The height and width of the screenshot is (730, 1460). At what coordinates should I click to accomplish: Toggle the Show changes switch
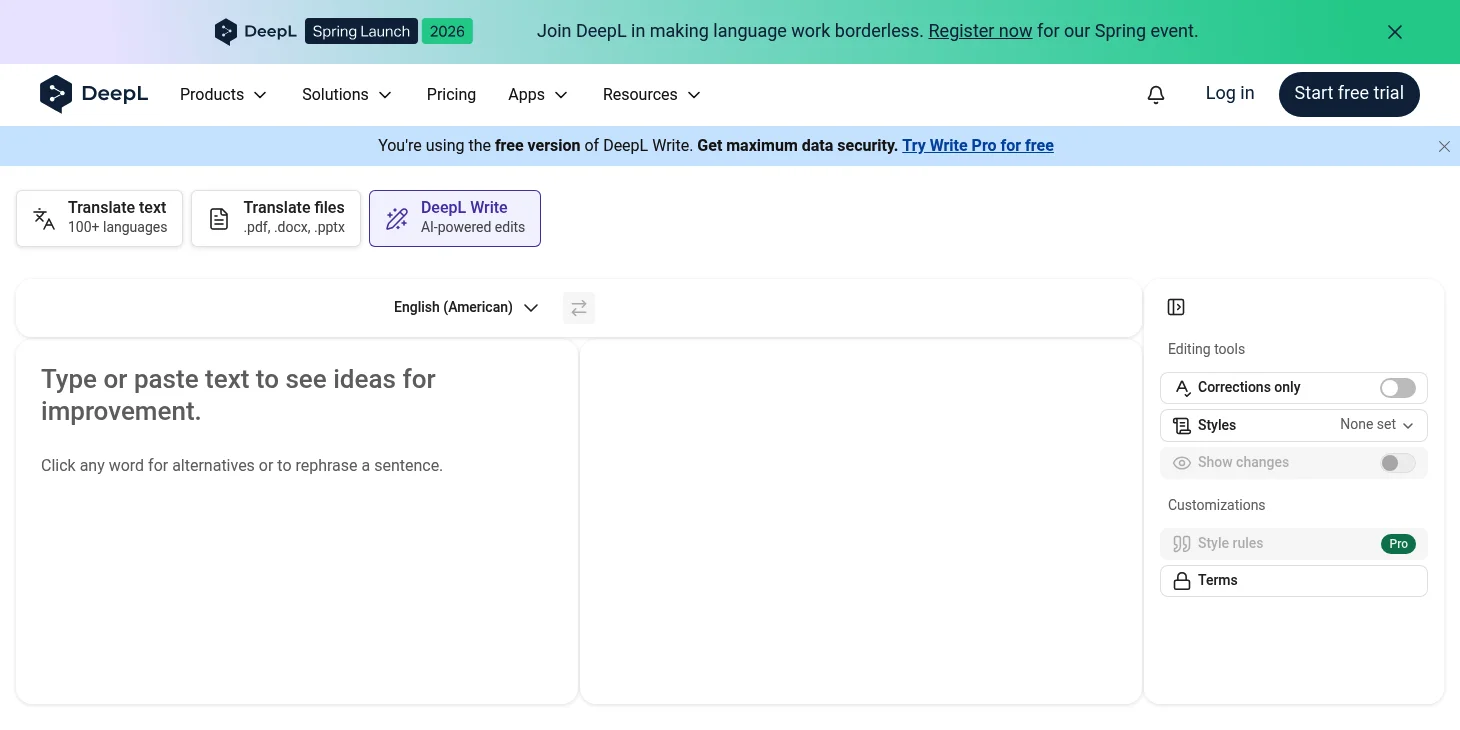click(1397, 462)
